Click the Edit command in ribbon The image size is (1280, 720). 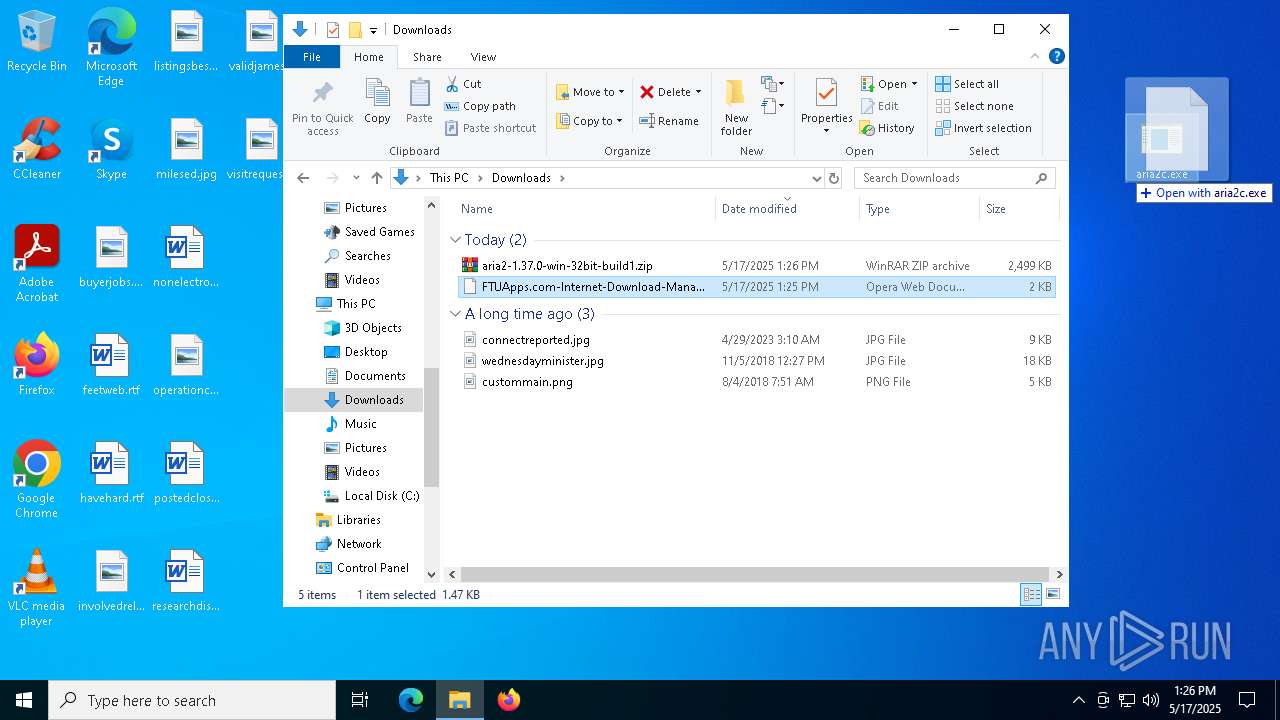point(878,106)
